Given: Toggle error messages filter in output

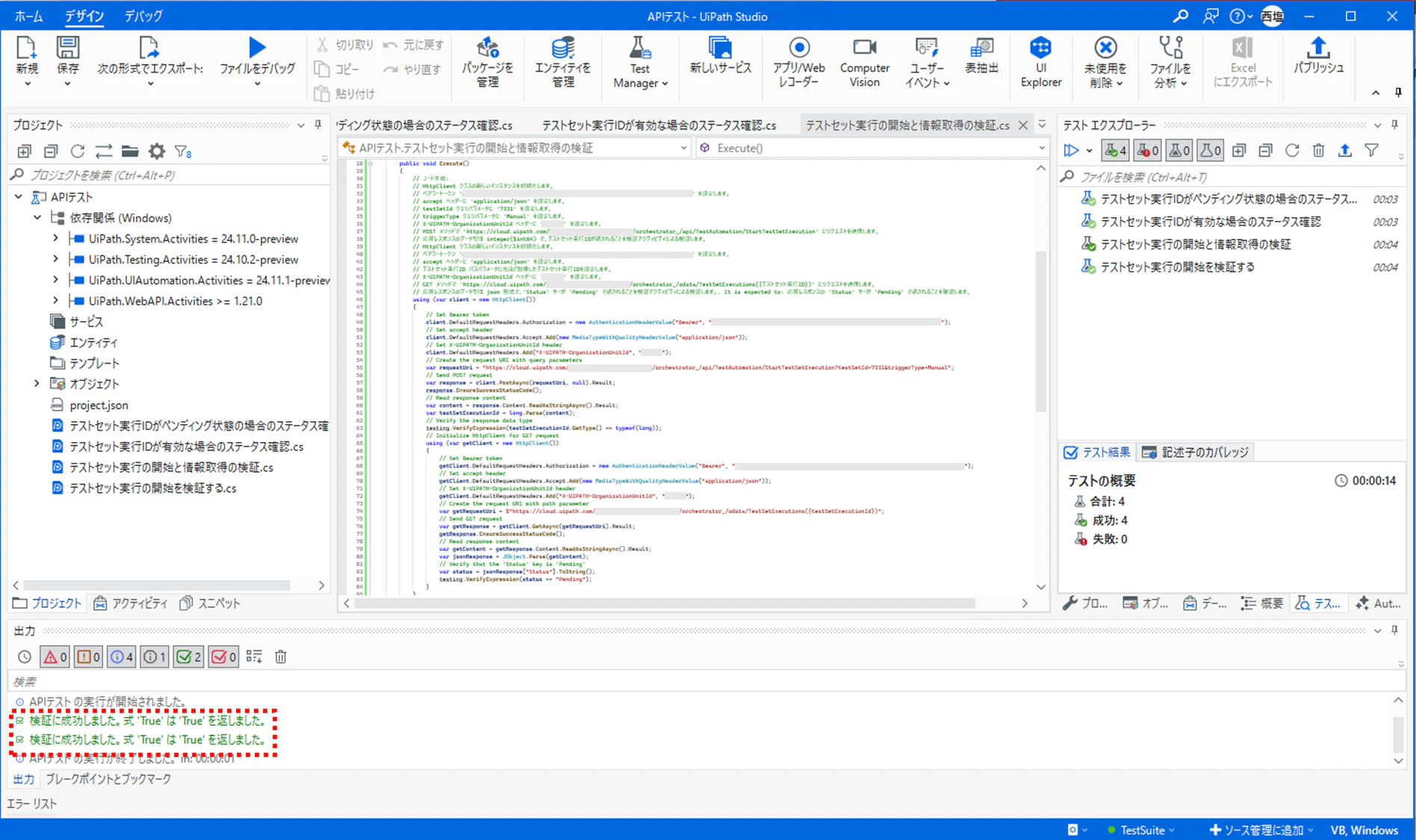Looking at the screenshot, I should coord(55,657).
